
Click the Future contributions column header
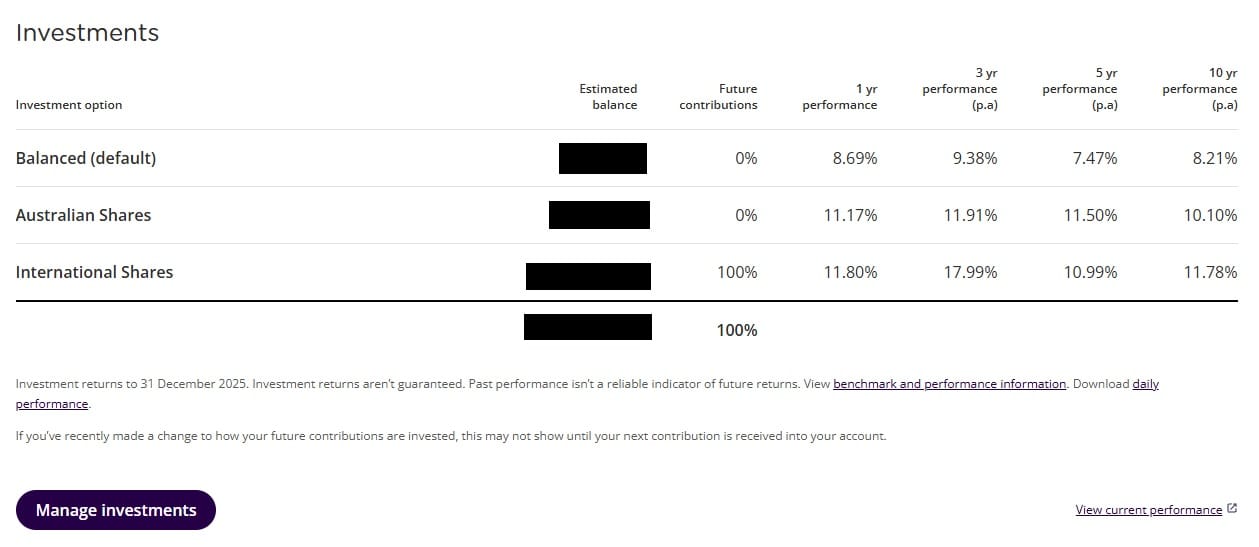coord(718,97)
